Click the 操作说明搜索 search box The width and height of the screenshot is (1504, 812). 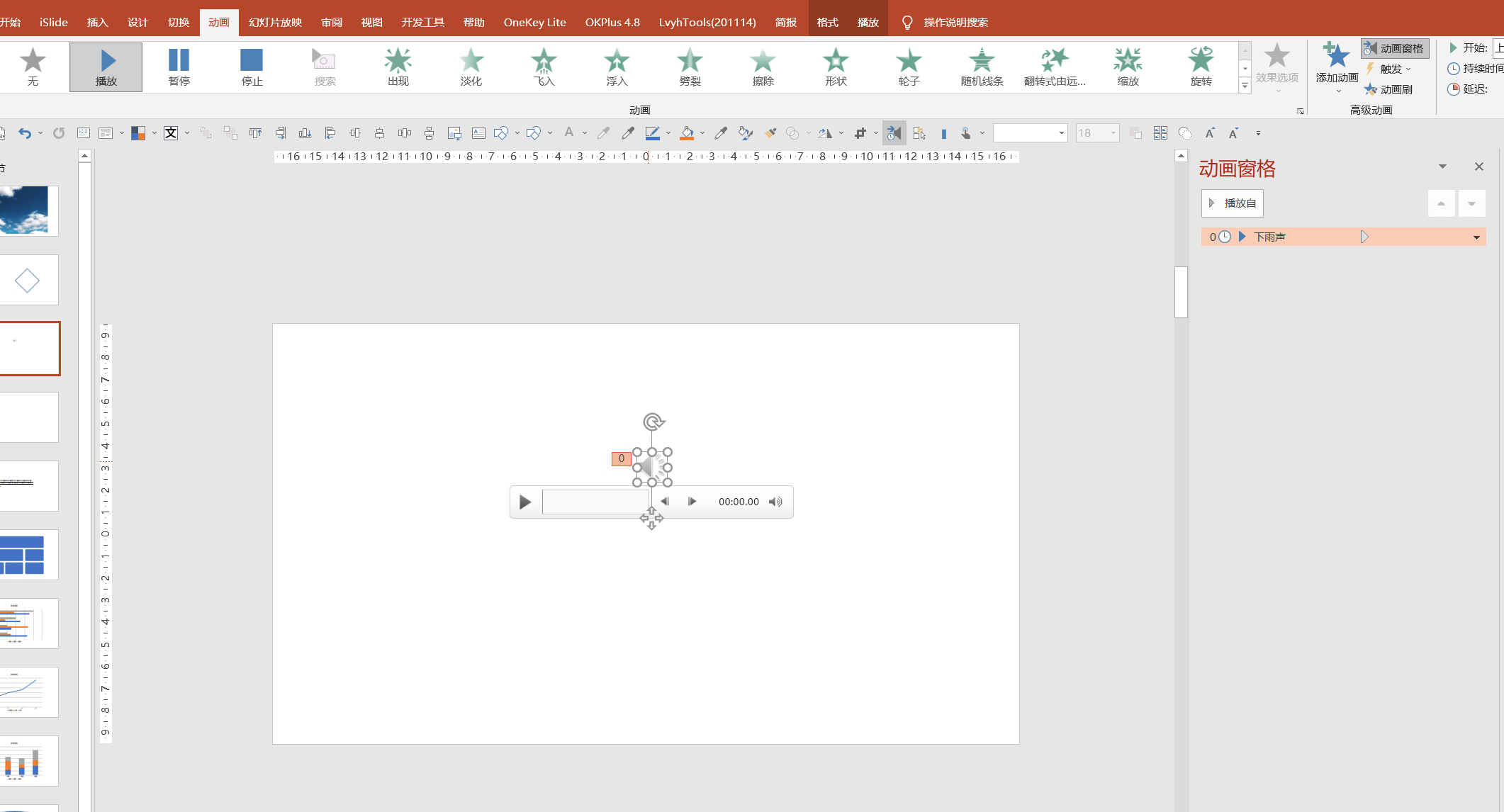(955, 22)
